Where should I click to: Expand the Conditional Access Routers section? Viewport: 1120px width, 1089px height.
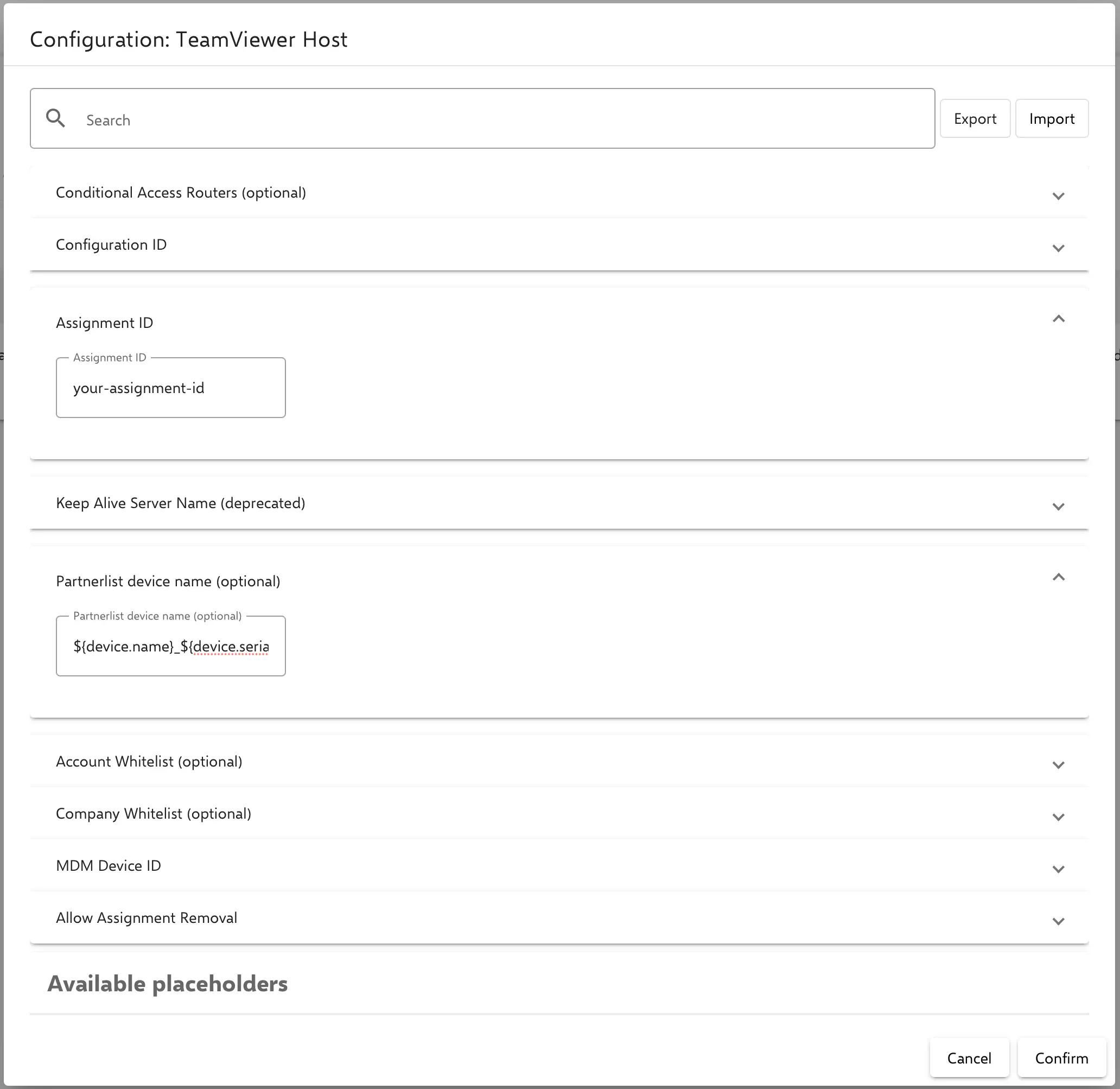click(x=1058, y=195)
